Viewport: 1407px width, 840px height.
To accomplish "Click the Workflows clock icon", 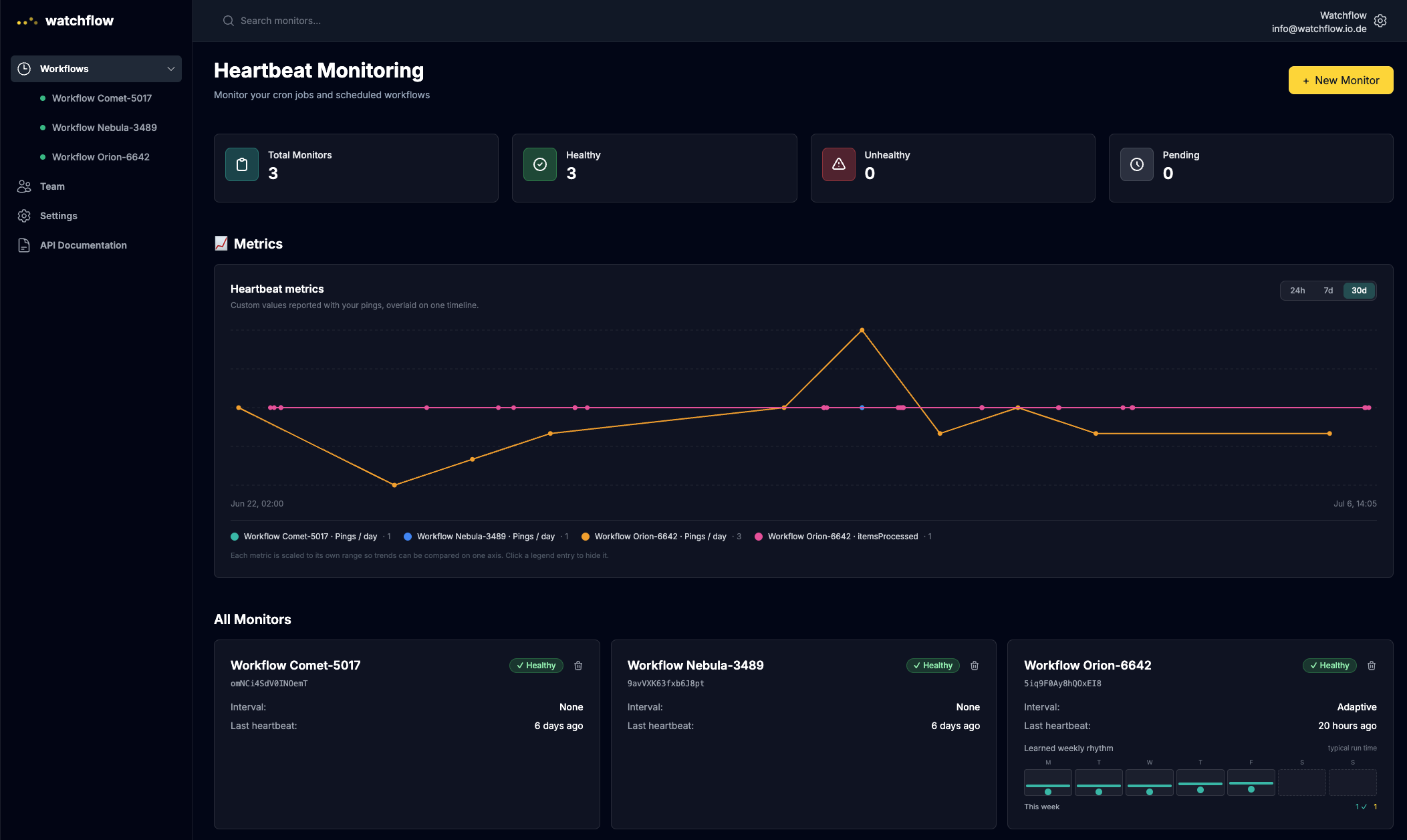I will click(x=24, y=69).
